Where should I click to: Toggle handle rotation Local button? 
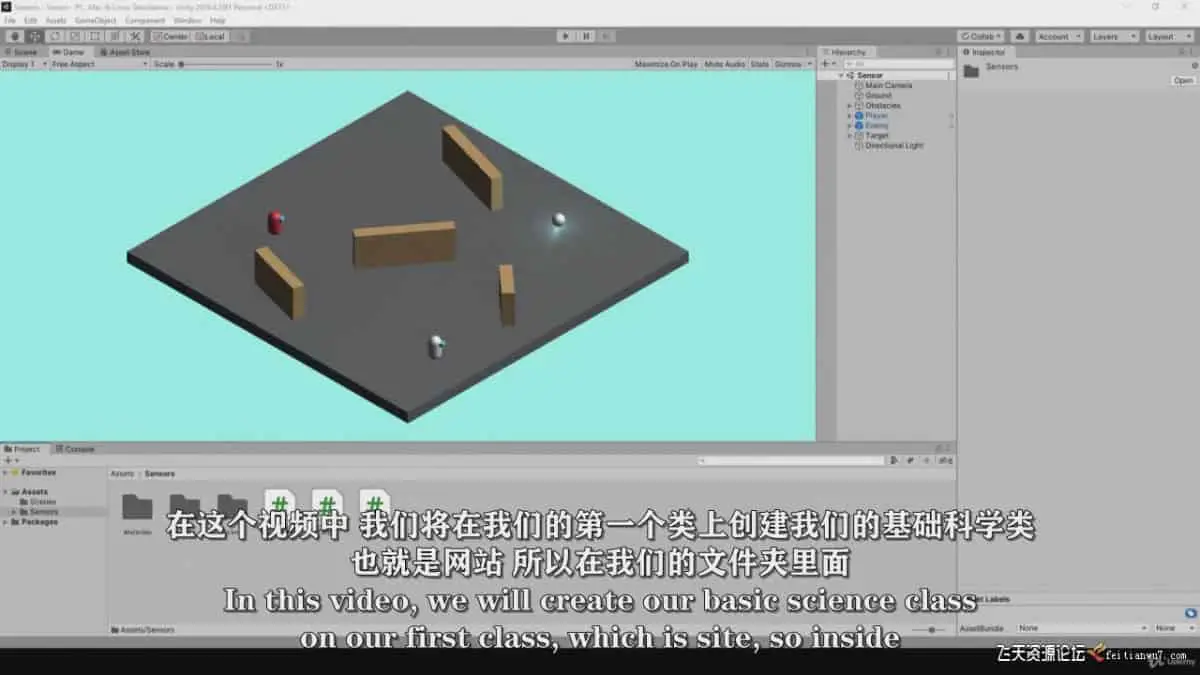(x=210, y=36)
